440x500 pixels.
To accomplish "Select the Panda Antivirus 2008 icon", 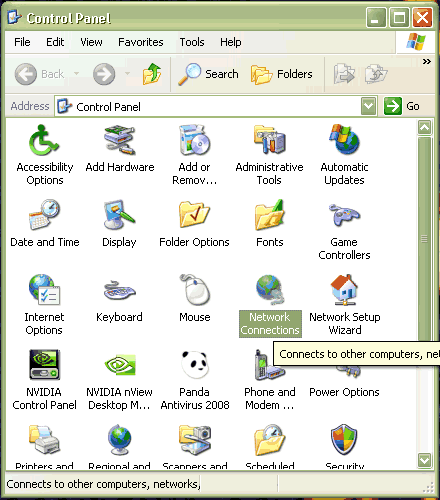I will (x=194, y=365).
